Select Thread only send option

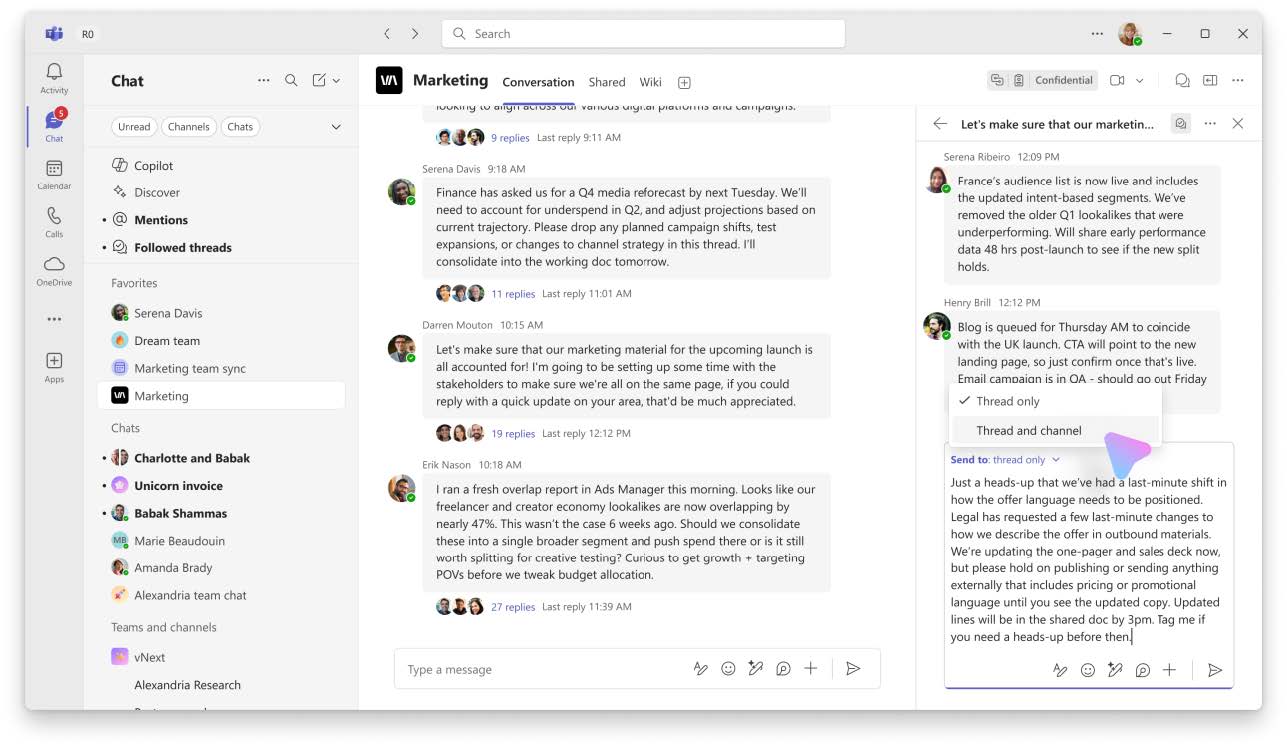pos(1055,401)
